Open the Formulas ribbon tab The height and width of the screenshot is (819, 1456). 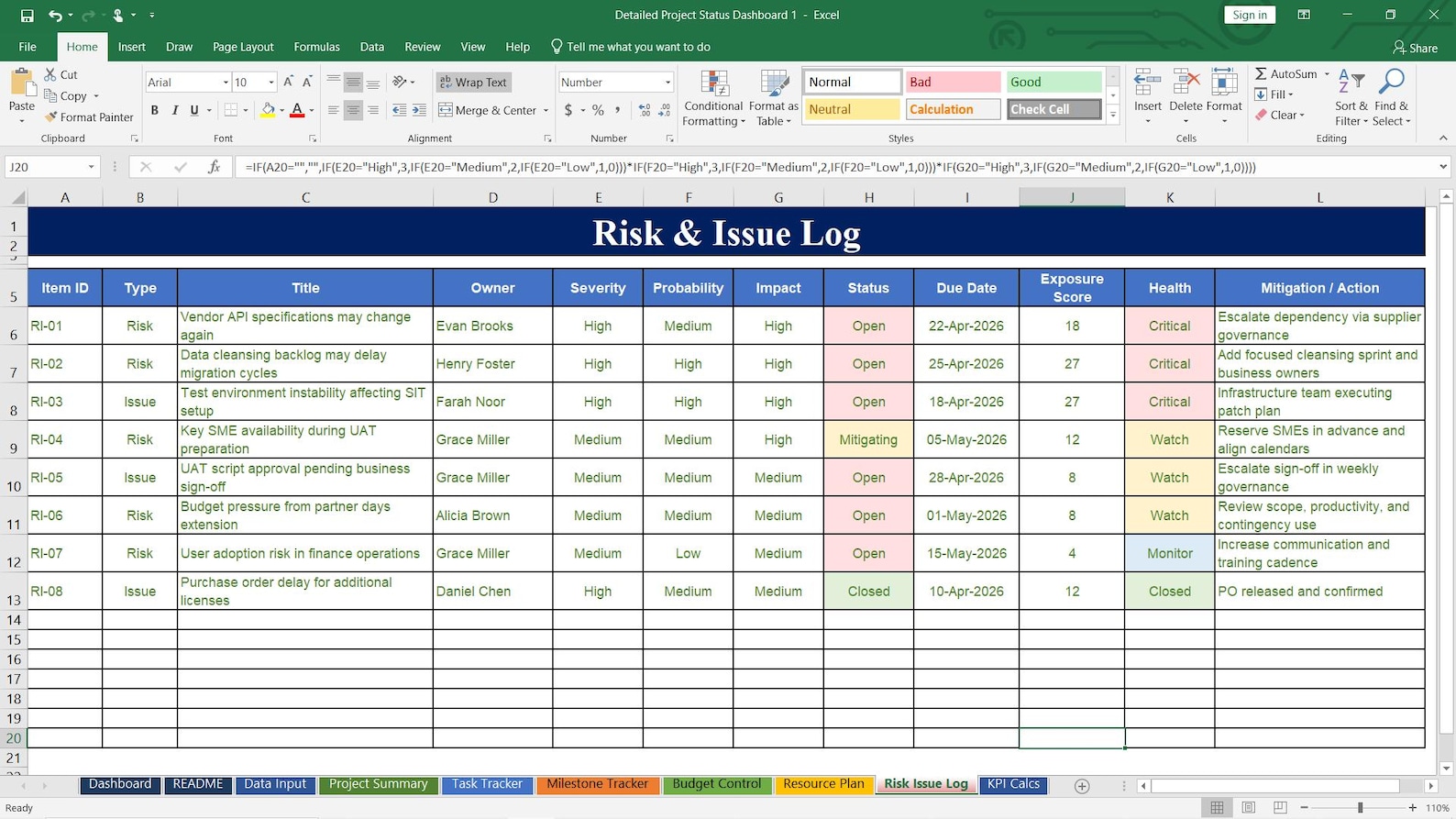[316, 47]
